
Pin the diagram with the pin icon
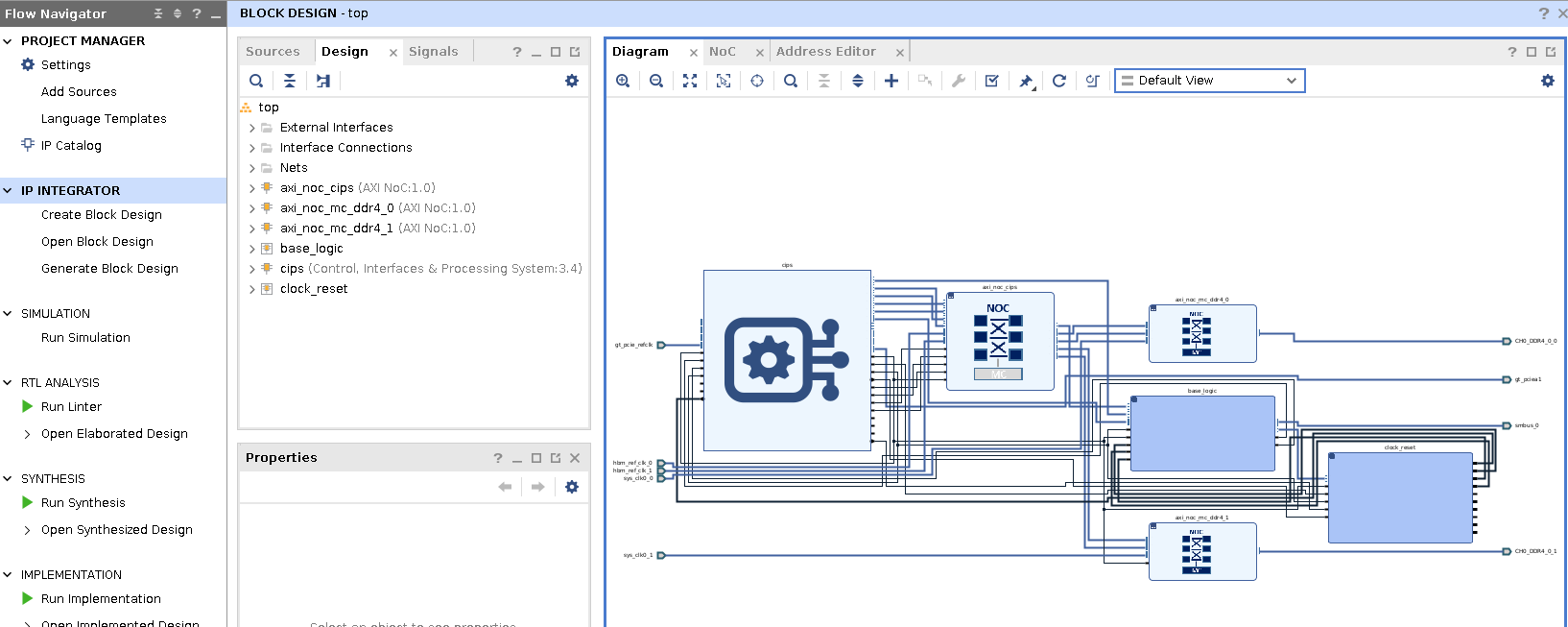[1026, 81]
